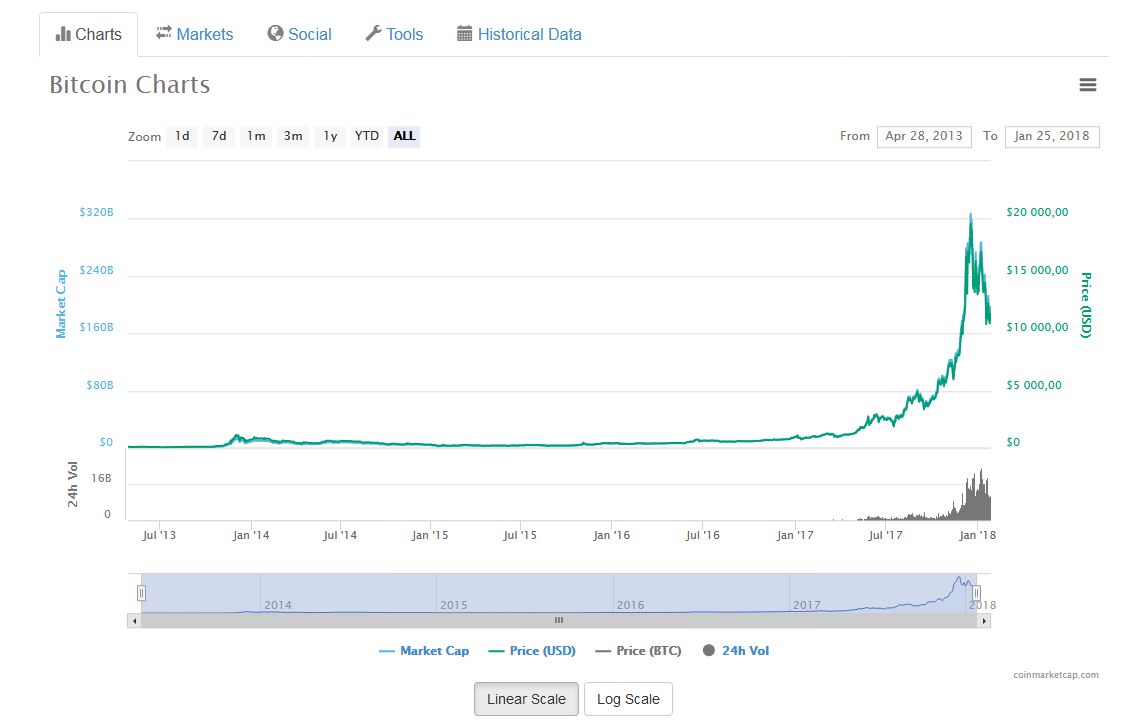Hide the Price (USD) series via legend
This screenshot has width=1147, height=726.
click(532, 651)
